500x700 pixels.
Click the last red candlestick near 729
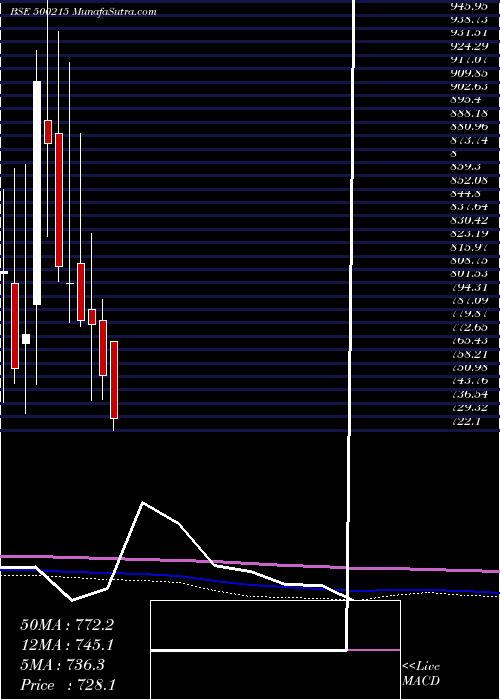114,380
